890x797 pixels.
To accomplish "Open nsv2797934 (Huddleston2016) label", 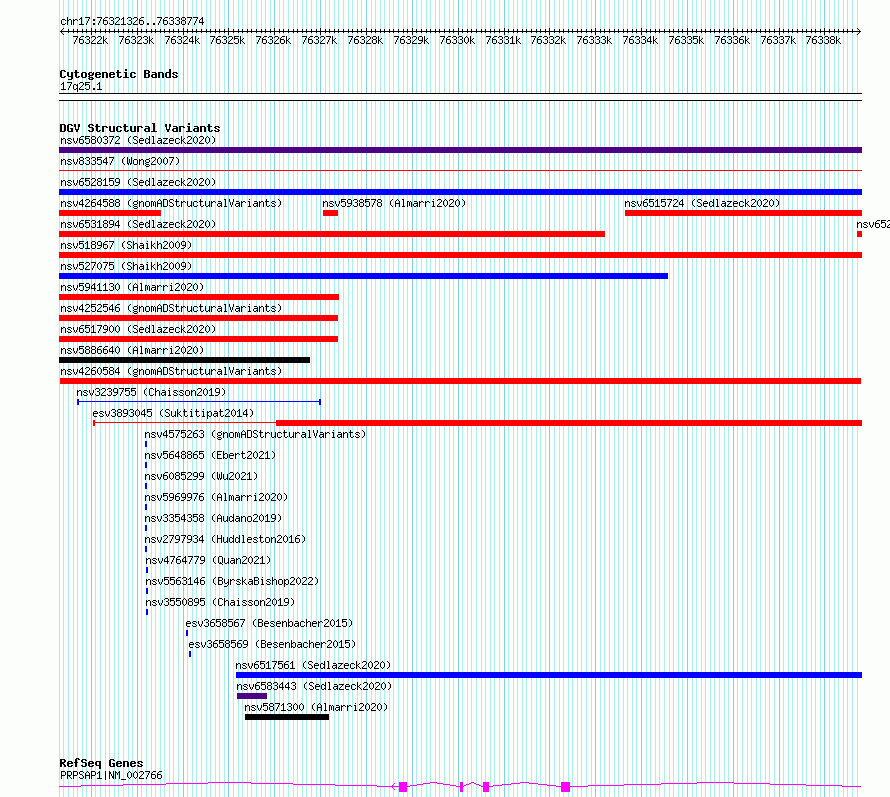I will pyautogui.click(x=225, y=539).
